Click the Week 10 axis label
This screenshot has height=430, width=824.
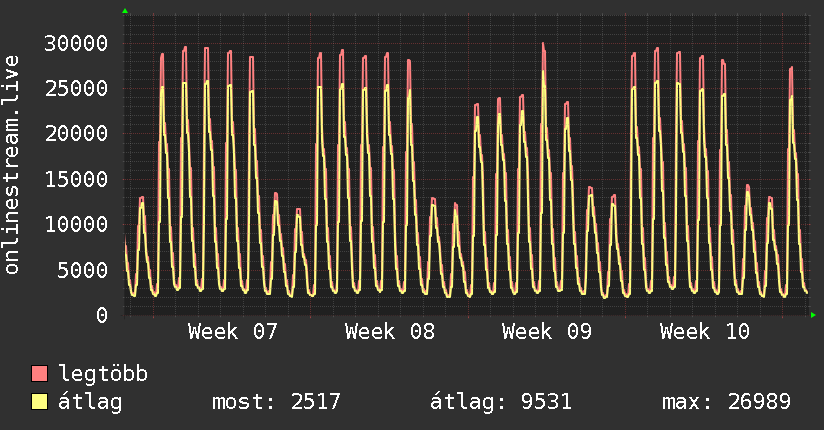tap(705, 332)
